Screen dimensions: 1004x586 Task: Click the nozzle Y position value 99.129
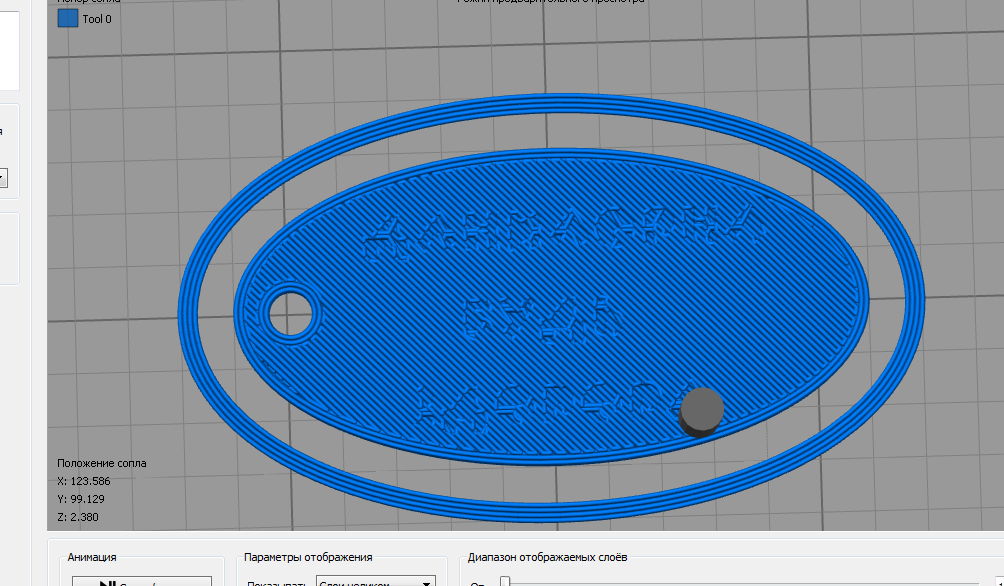87,499
